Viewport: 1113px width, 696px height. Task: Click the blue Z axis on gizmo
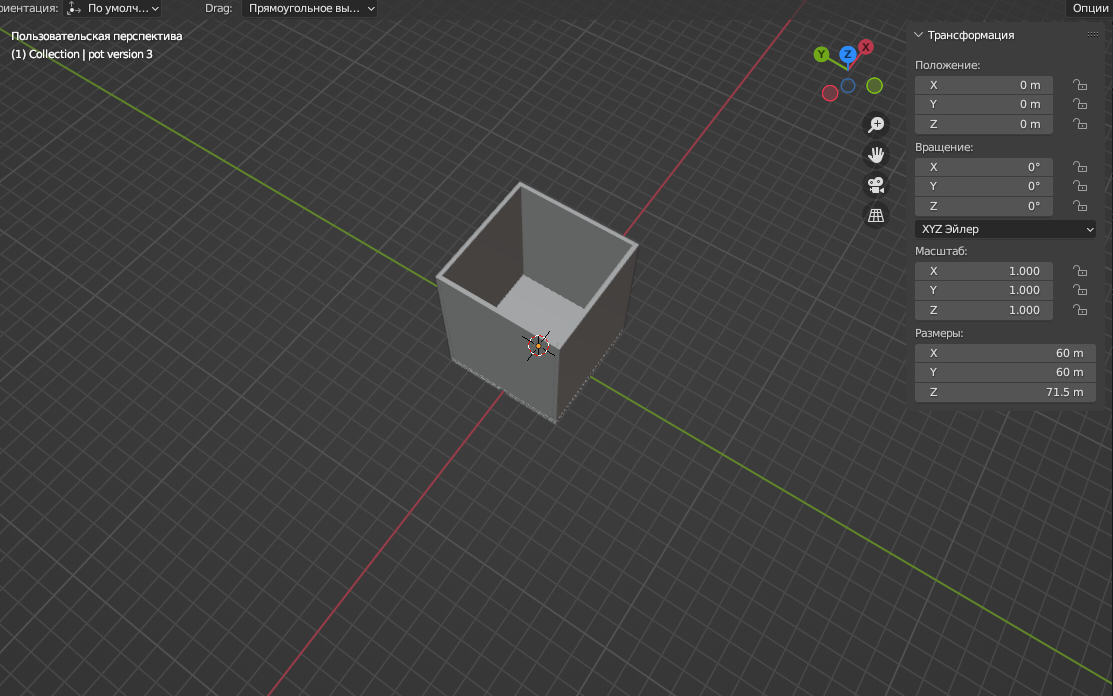coord(847,54)
